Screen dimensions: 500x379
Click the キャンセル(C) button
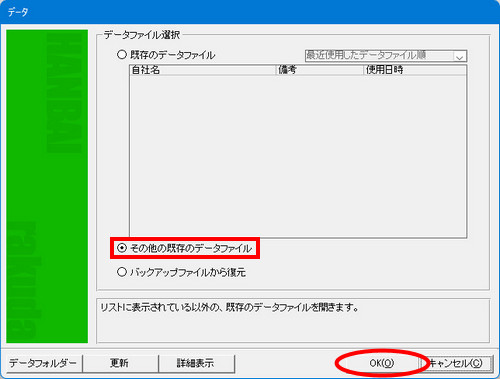tap(456, 363)
